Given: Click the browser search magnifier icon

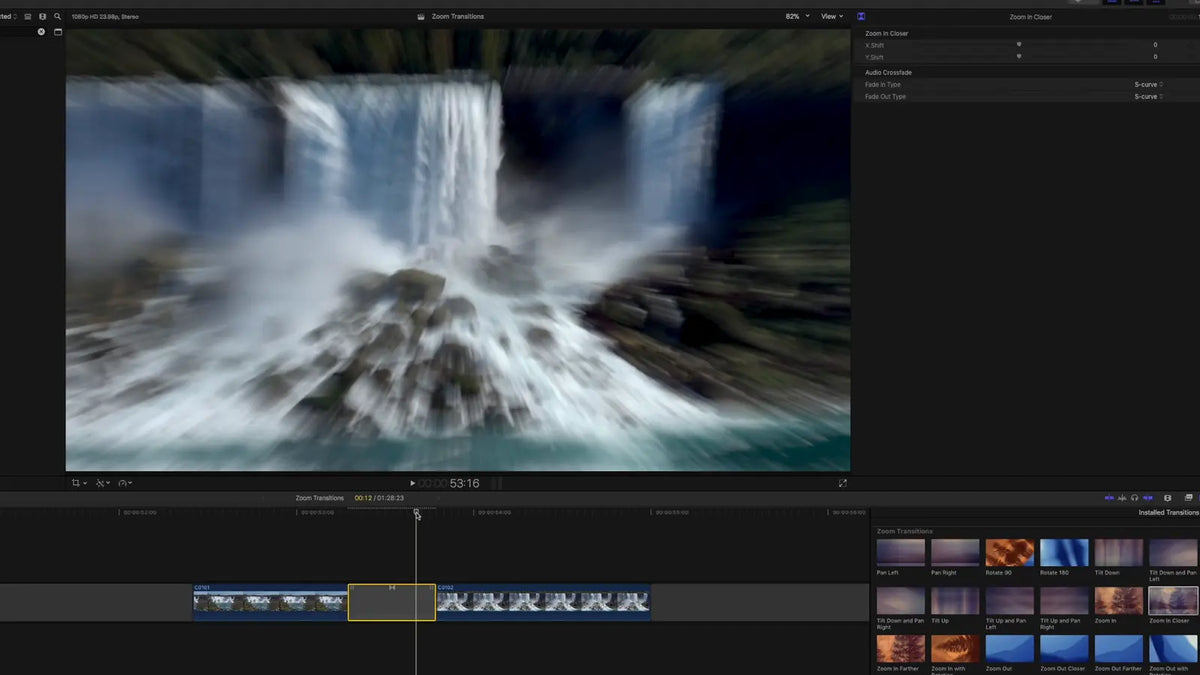Looking at the screenshot, I should [58, 16].
